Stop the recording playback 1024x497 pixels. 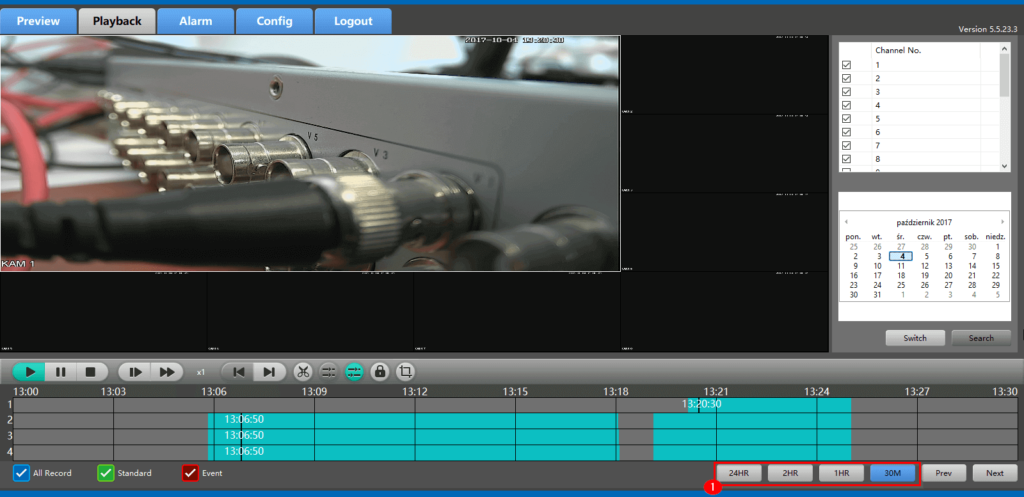(x=89, y=371)
